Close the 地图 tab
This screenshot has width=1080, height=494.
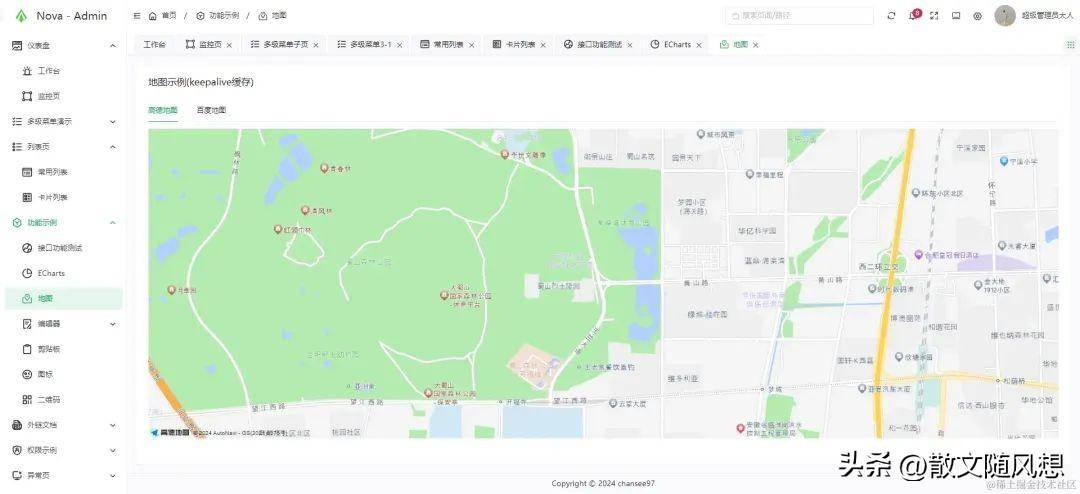(756, 45)
